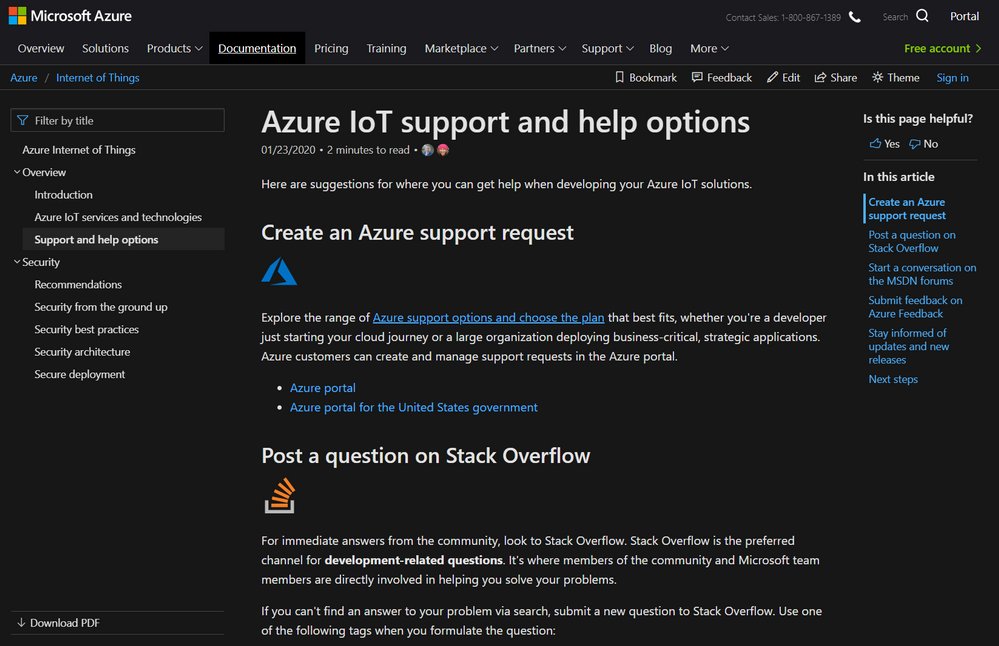Expand the Support dropdown
The height and width of the screenshot is (646, 999).
607,48
